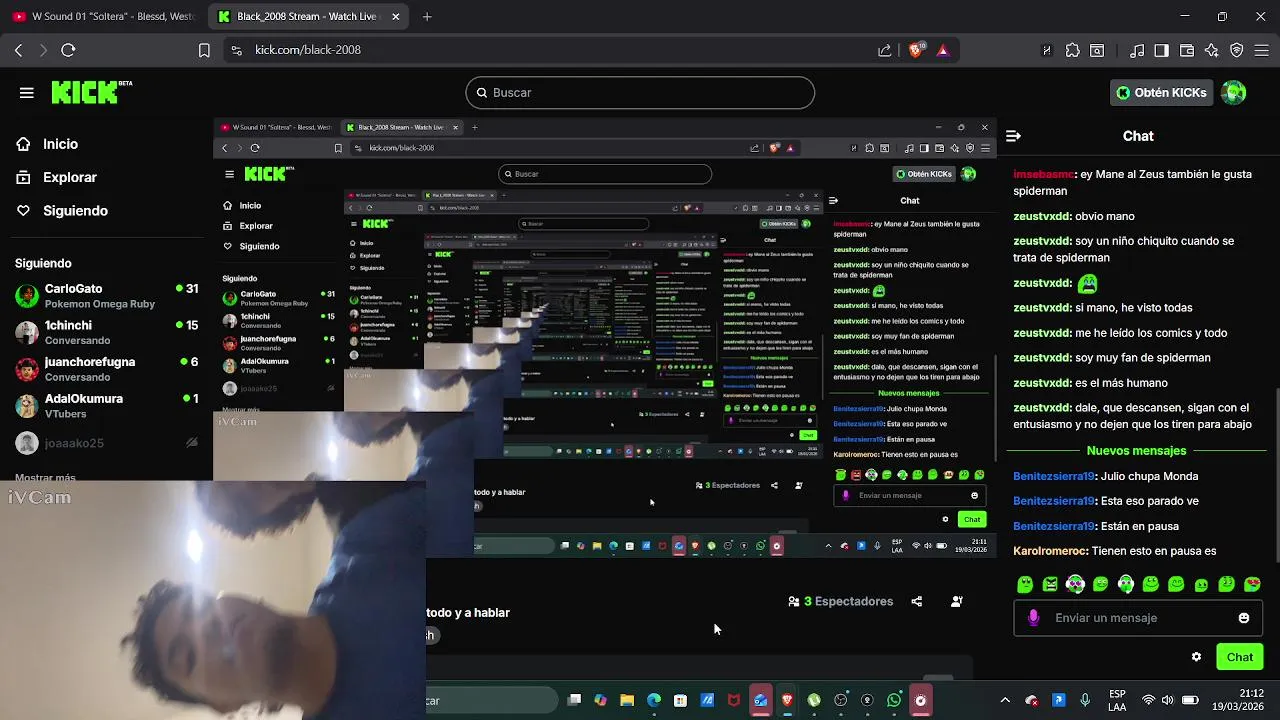The width and height of the screenshot is (1280, 720).
Task: Close the Black_2008 Stream tab
Action: (396, 17)
